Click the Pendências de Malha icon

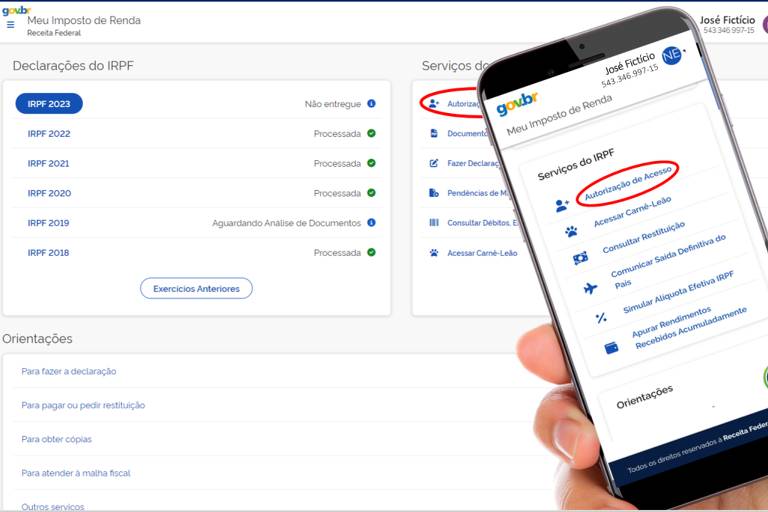click(434, 193)
